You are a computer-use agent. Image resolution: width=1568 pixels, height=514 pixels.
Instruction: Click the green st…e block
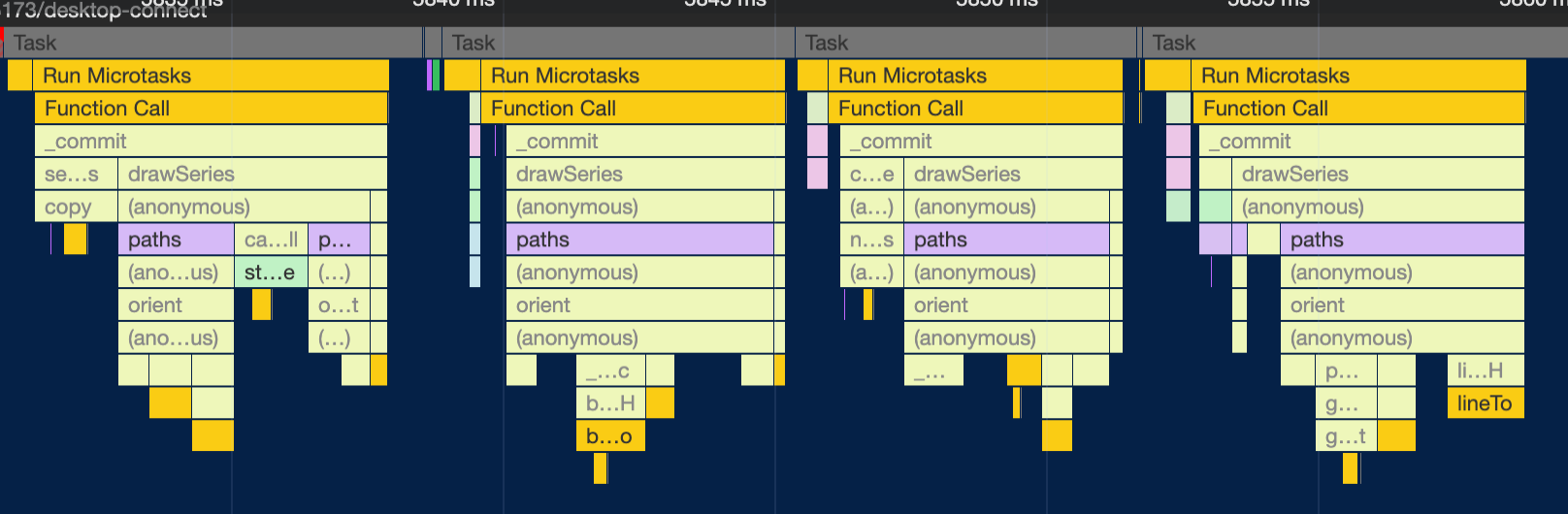click(271, 273)
